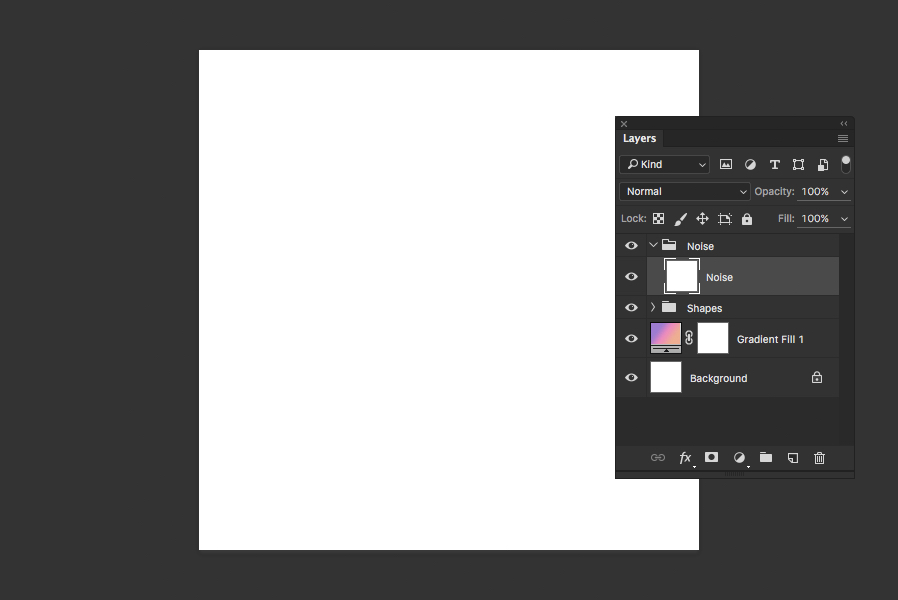Open the Layers panel menu

842,139
